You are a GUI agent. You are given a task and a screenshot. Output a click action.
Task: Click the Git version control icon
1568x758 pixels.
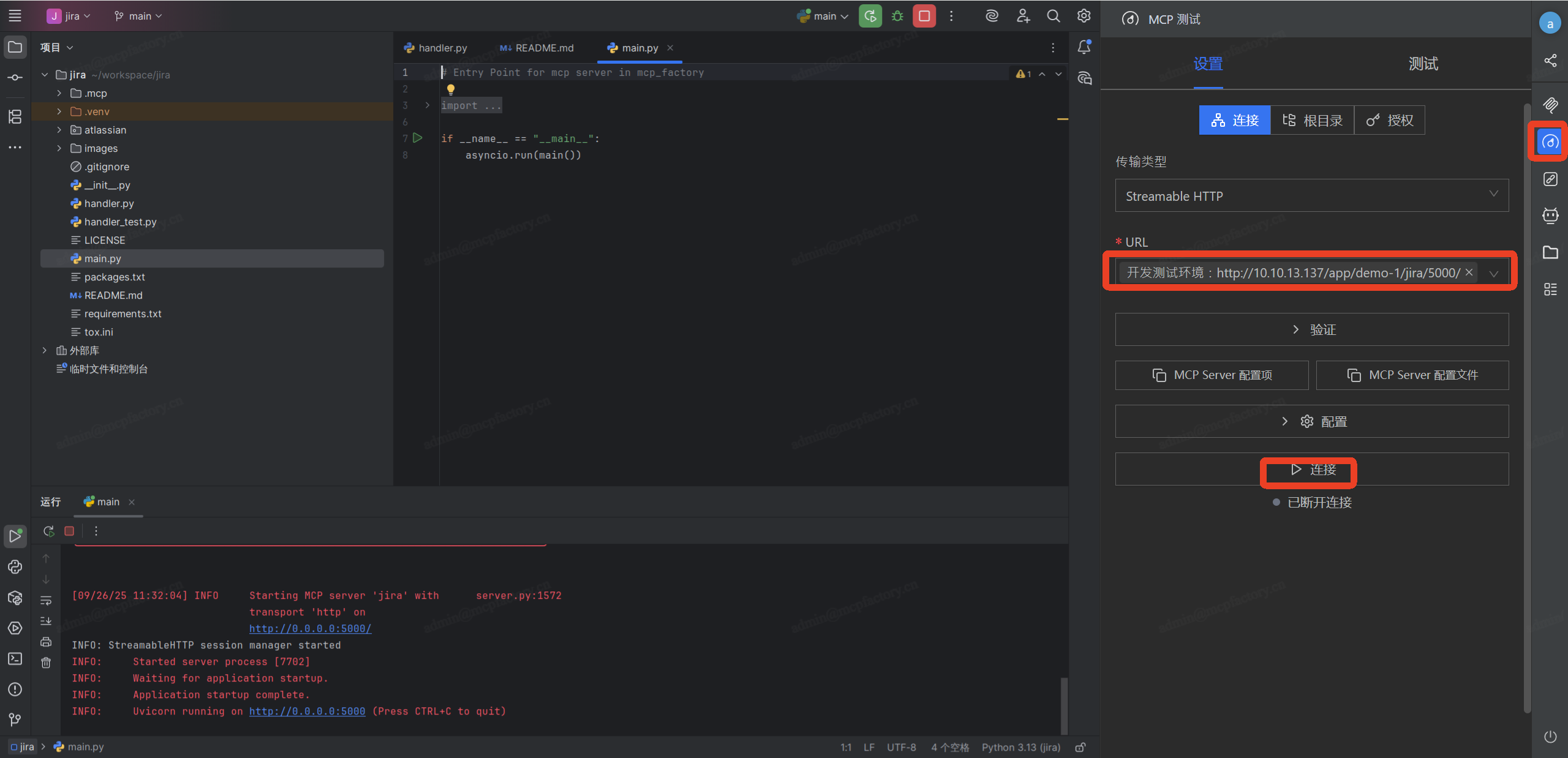click(x=15, y=719)
